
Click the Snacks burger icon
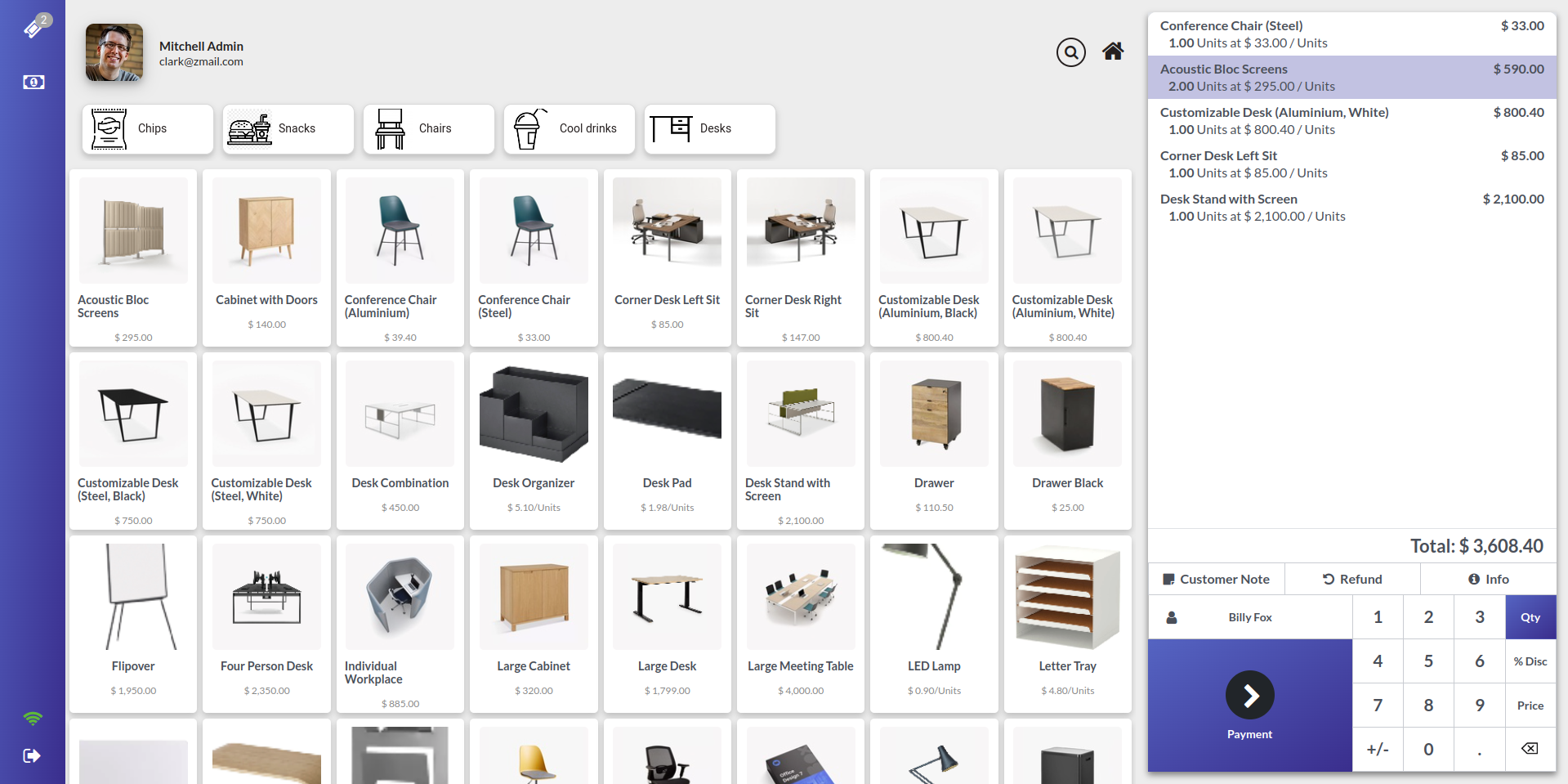pyautogui.click(x=249, y=128)
